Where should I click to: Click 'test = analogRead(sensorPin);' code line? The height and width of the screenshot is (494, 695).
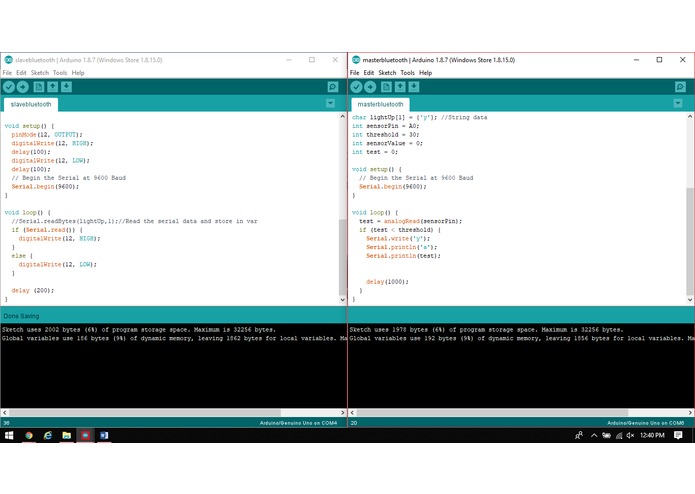tap(410, 221)
